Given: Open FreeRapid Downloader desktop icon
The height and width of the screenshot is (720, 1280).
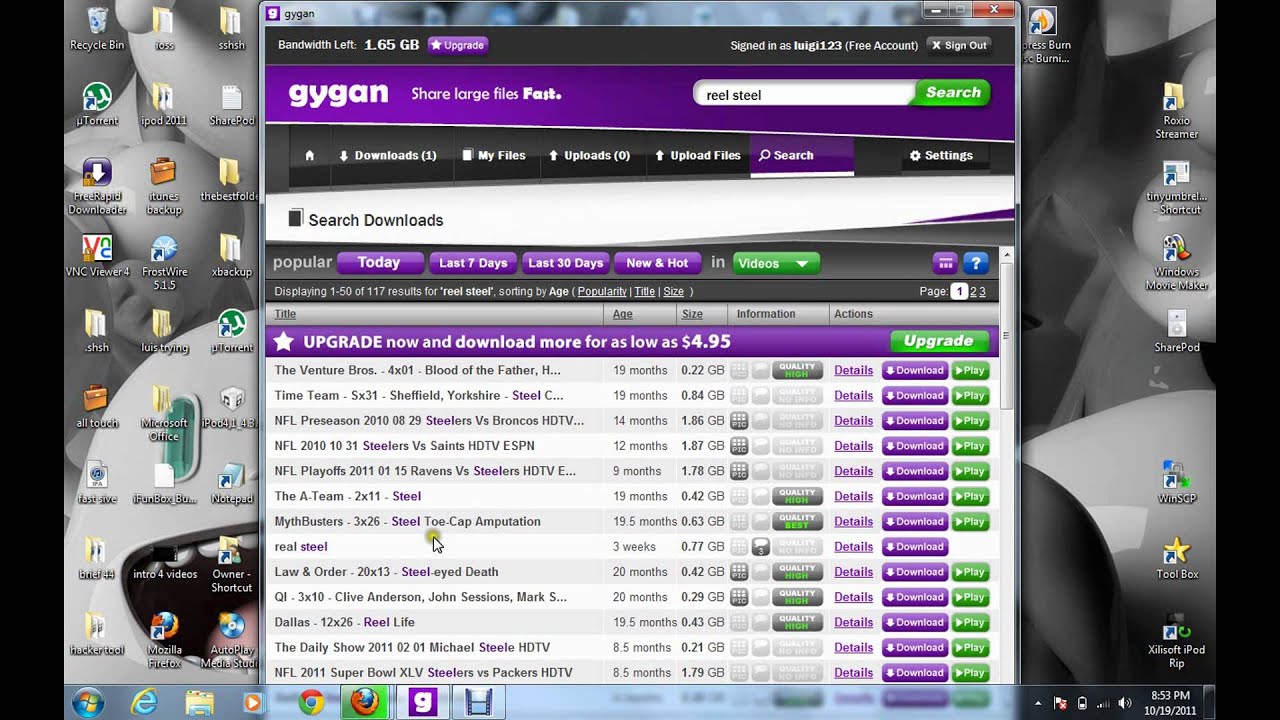Looking at the screenshot, I should [97, 186].
